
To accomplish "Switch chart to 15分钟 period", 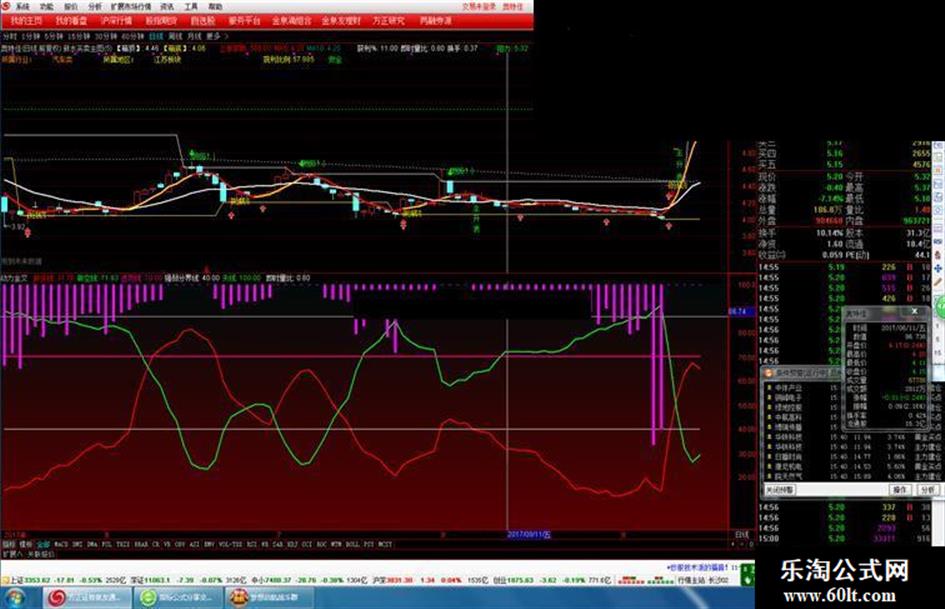I will click(79, 36).
